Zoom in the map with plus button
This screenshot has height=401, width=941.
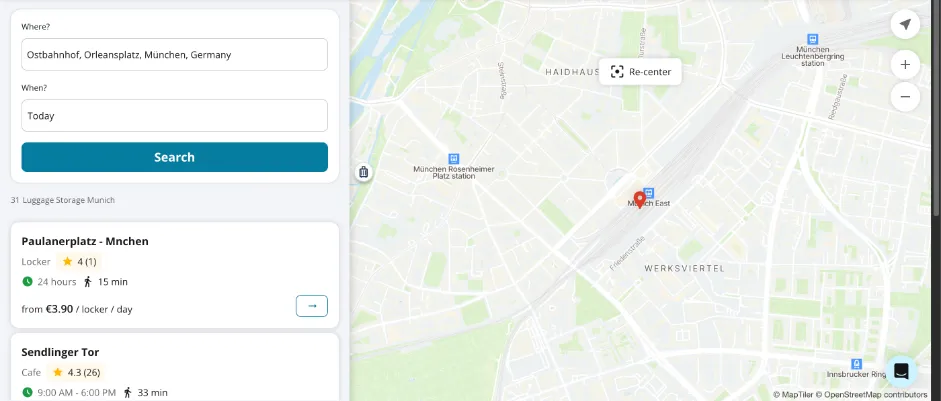tap(905, 64)
